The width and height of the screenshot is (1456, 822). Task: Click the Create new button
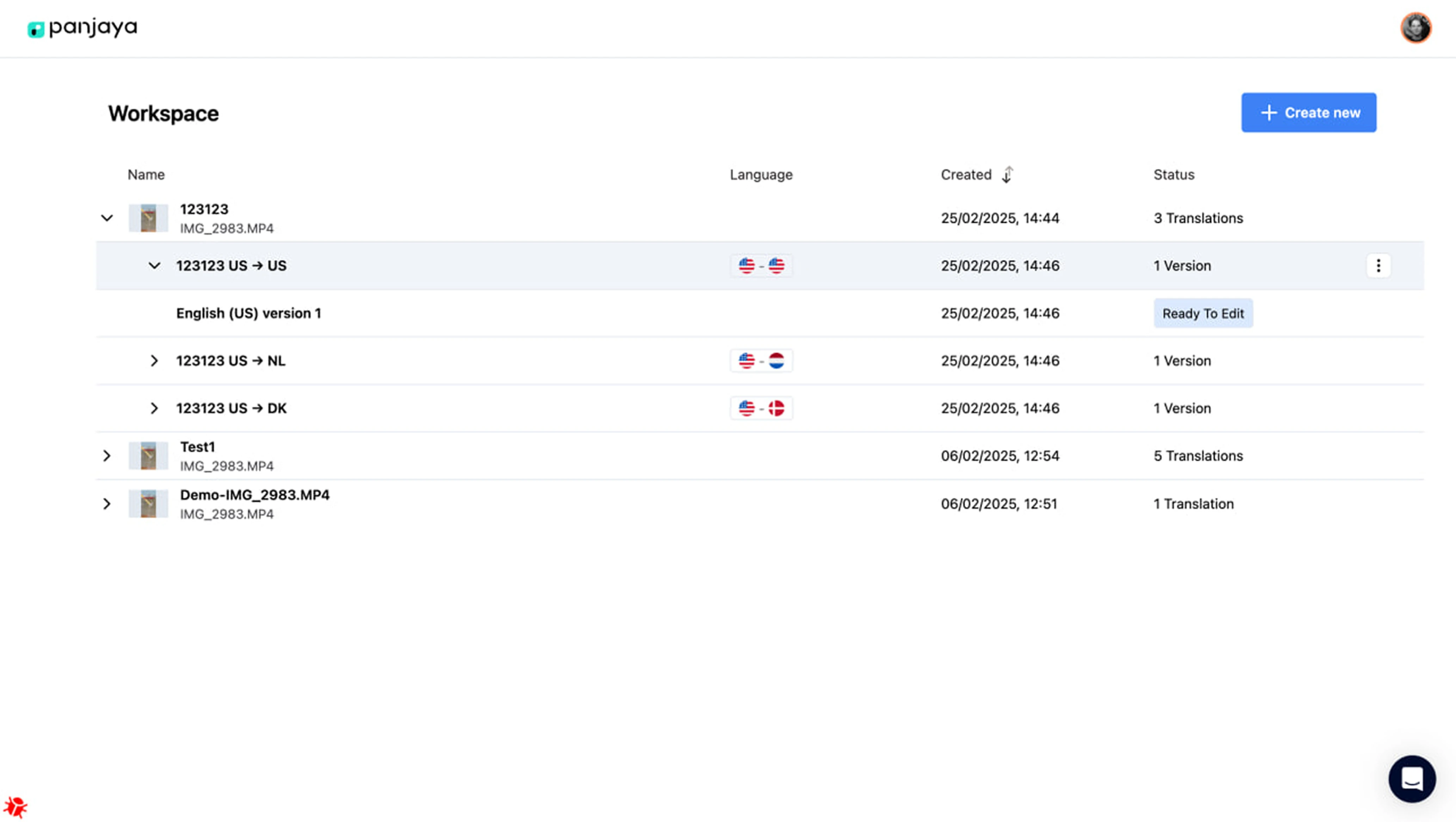pyautogui.click(x=1308, y=112)
